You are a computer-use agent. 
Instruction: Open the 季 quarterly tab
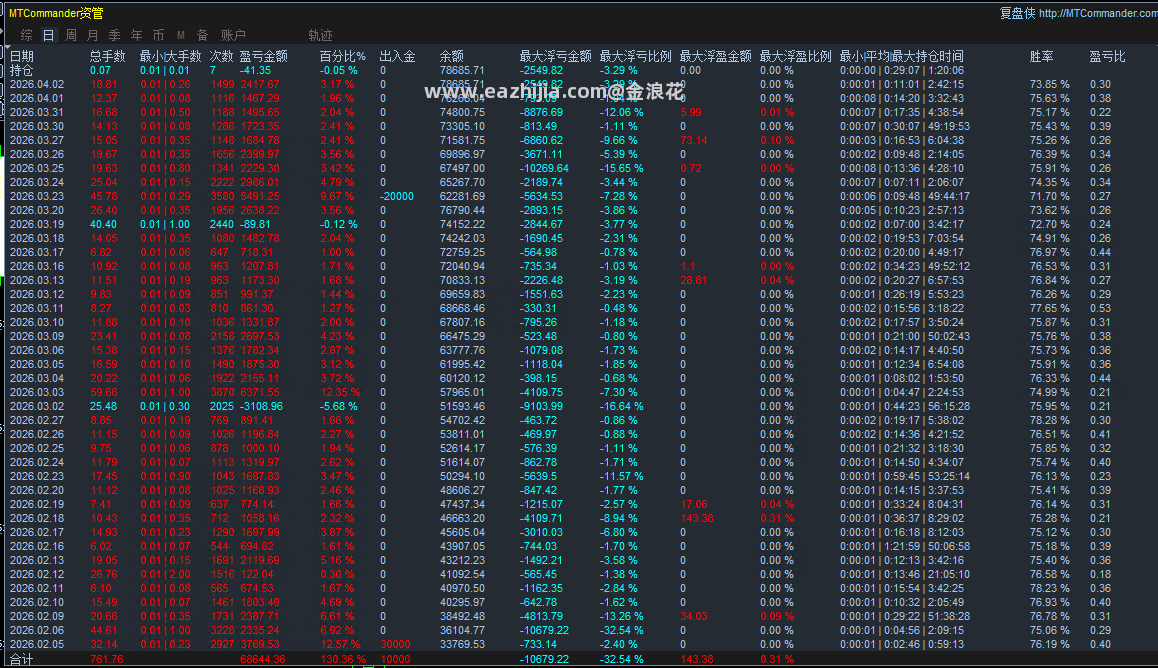[x=114, y=35]
